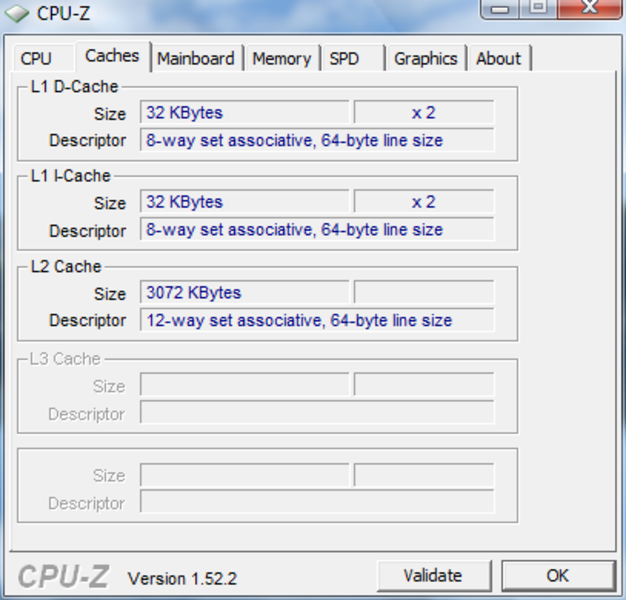This screenshot has height=600, width=626.
Task: Click the L2 Cache size field 3072 KBytes
Action: 245,293
